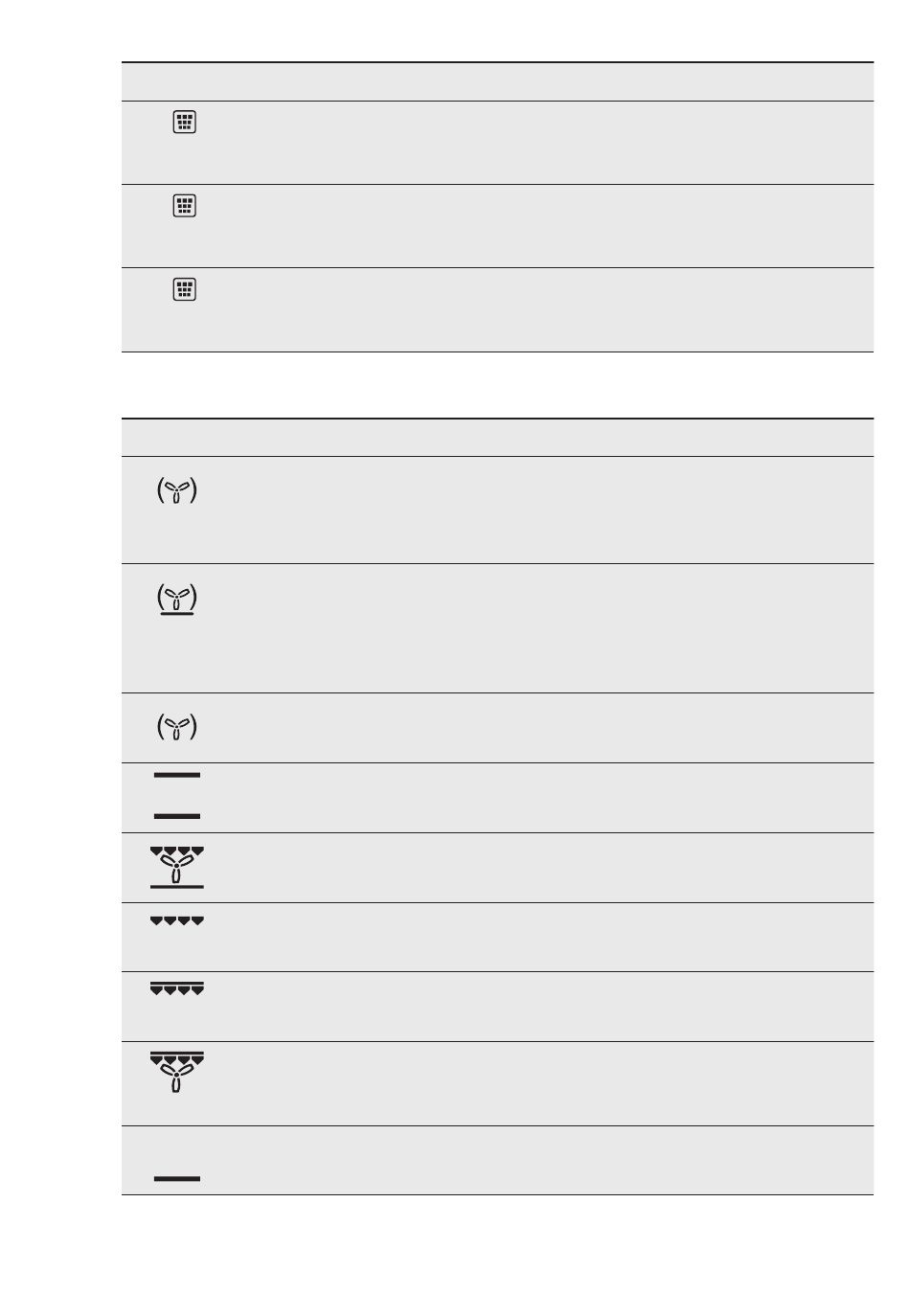Select the fan icon in the lower table's first row

click(x=177, y=492)
